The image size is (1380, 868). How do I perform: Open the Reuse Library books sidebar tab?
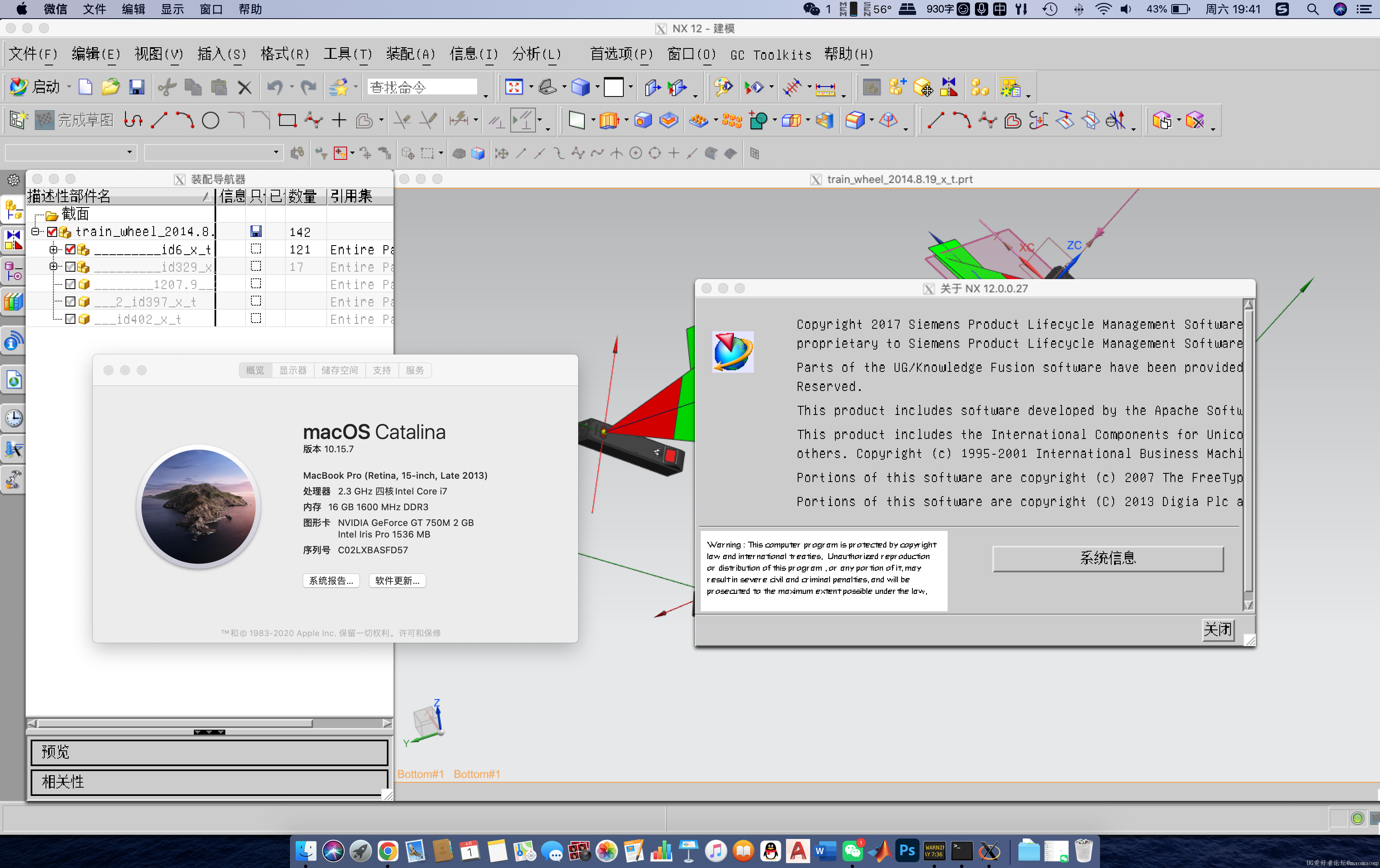(x=13, y=301)
